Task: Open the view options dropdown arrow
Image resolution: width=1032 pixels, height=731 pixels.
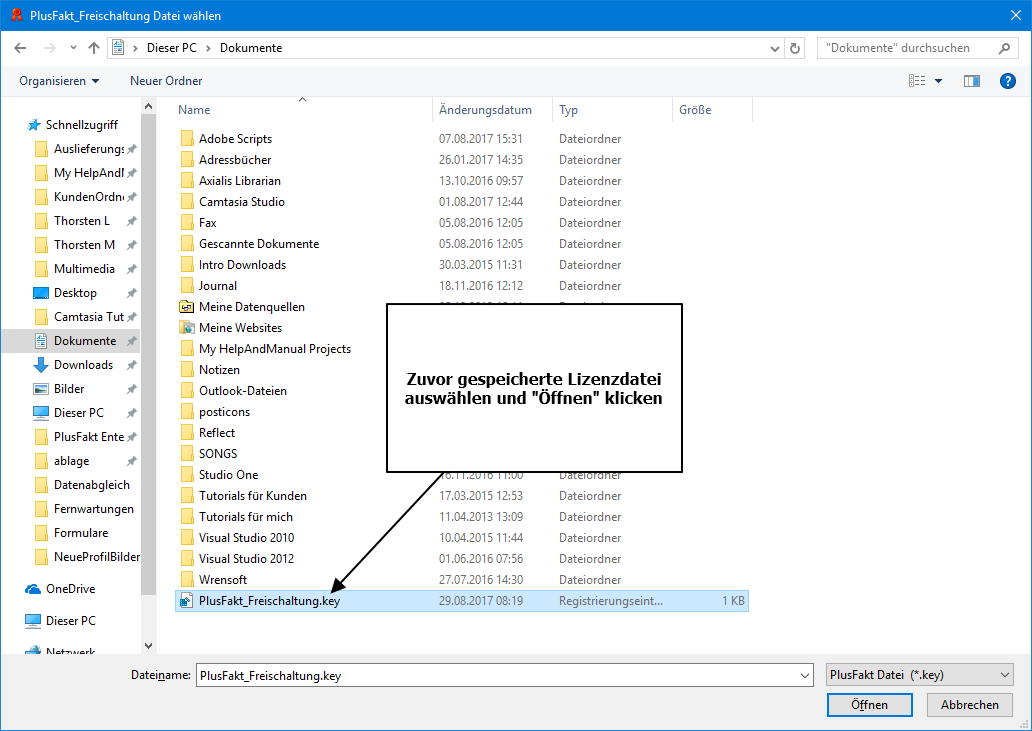Action: click(939, 81)
